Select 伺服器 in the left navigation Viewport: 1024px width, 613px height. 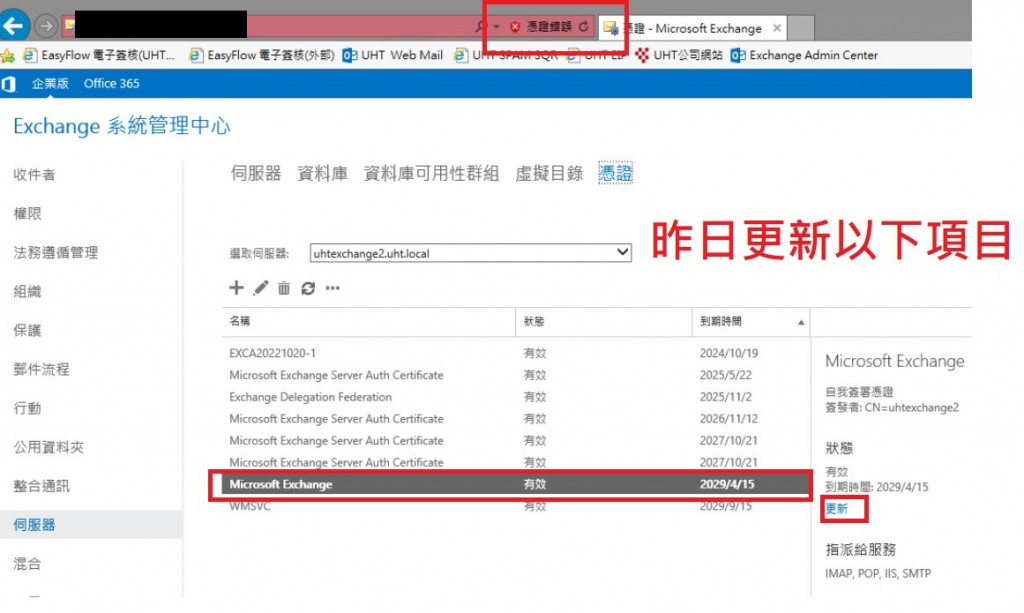pos(91,524)
